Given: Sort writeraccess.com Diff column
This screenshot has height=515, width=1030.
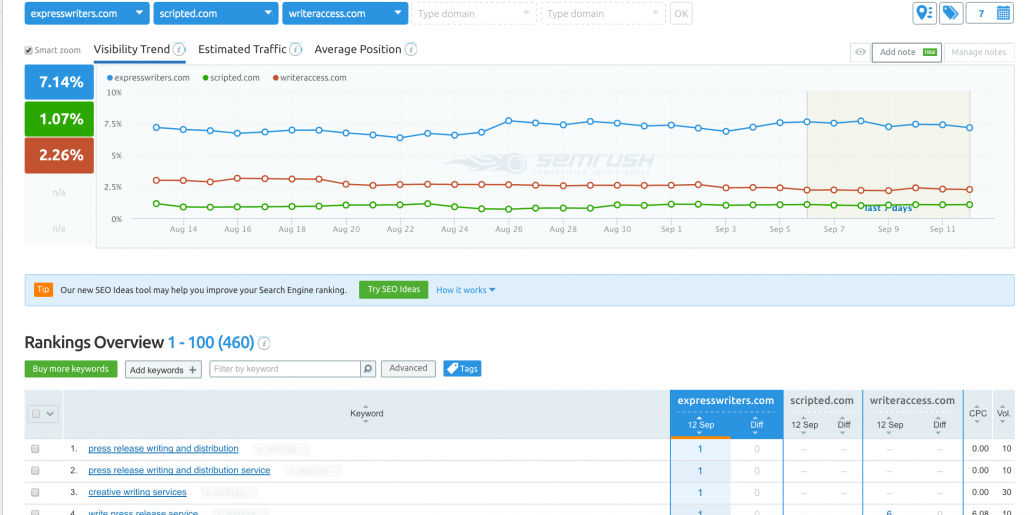Looking at the screenshot, I should click(940, 425).
